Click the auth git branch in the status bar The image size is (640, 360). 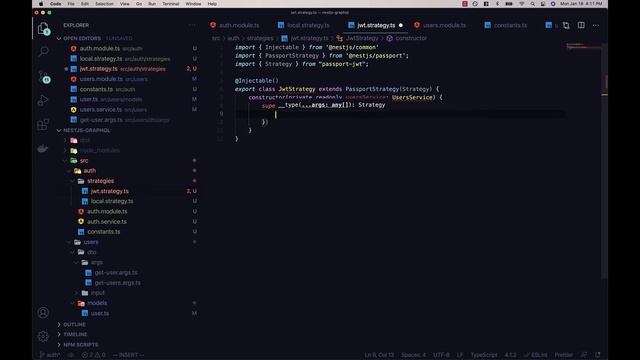49,355
